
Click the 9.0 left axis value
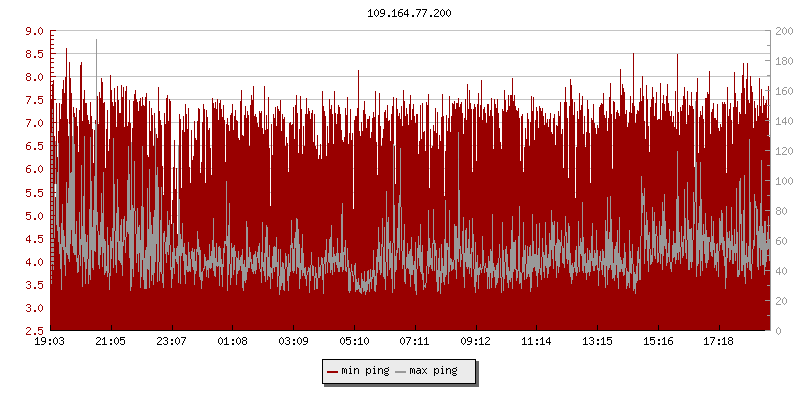pos(34,31)
